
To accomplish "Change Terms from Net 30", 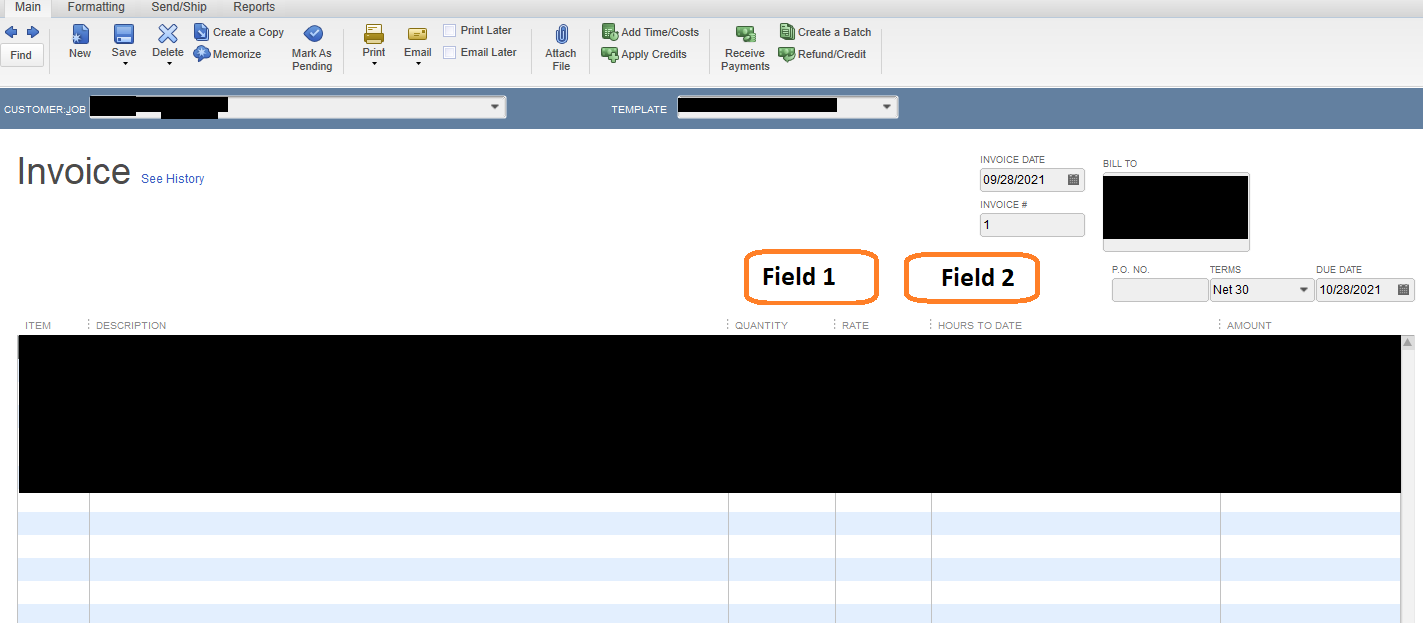I will 1304,289.
